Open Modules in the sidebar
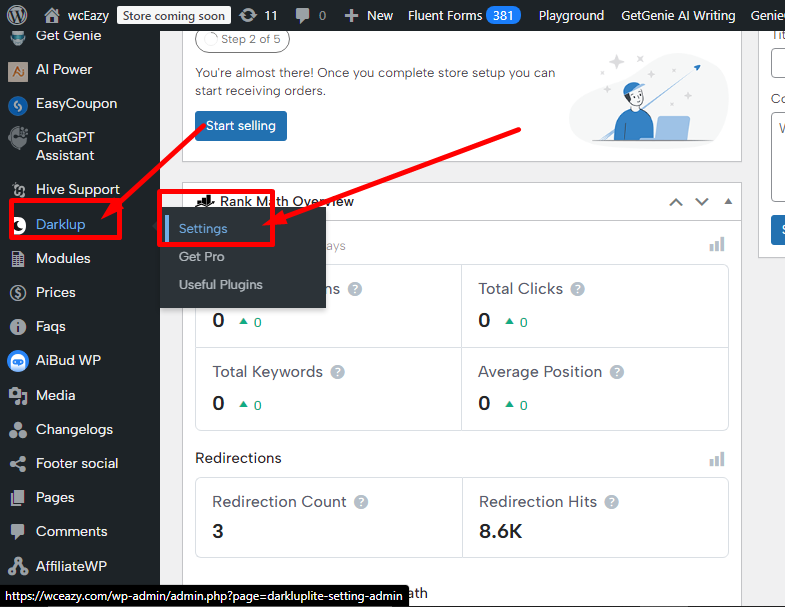 tap(63, 258)
